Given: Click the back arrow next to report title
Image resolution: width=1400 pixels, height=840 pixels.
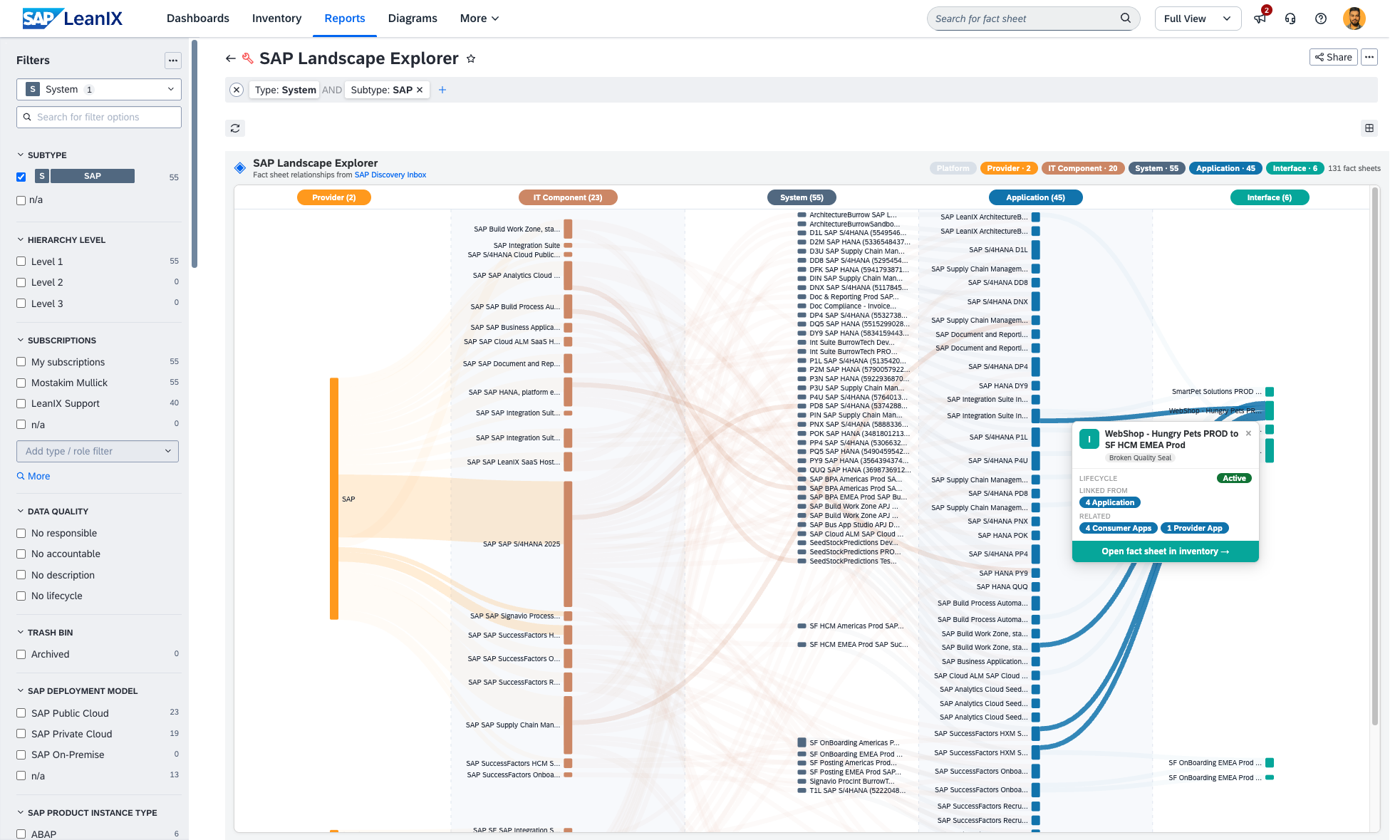Looking at the screenshot, I should click(230, 58).
